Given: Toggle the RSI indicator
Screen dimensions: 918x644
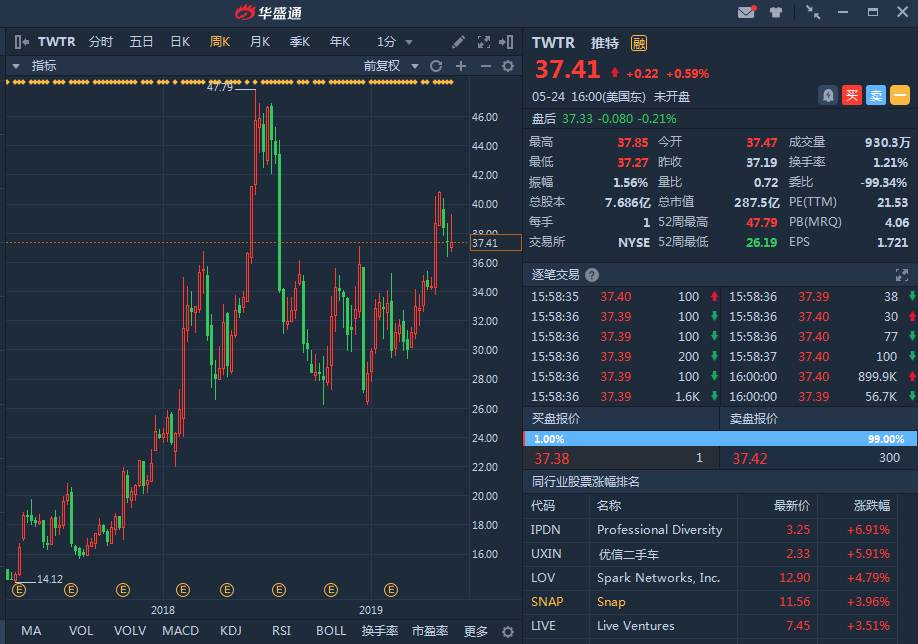Looking at the screenshot, I should point(281,631).
